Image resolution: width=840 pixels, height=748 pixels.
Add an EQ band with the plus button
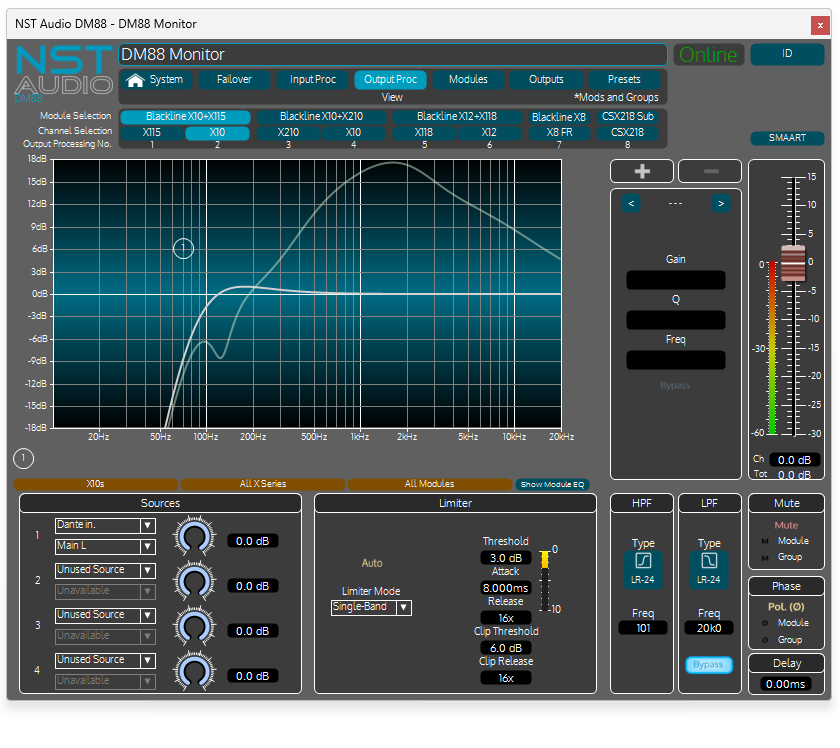tap(642, 171)
